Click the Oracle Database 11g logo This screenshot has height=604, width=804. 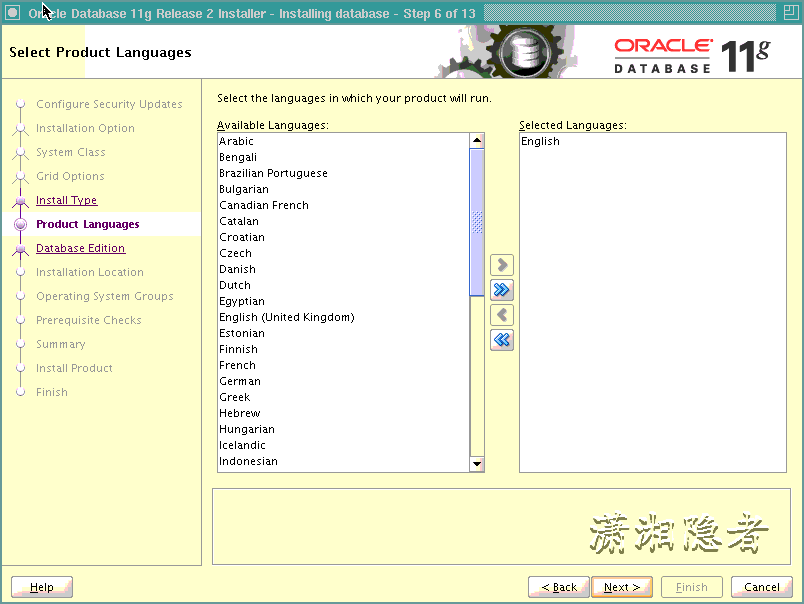[692, 50]
